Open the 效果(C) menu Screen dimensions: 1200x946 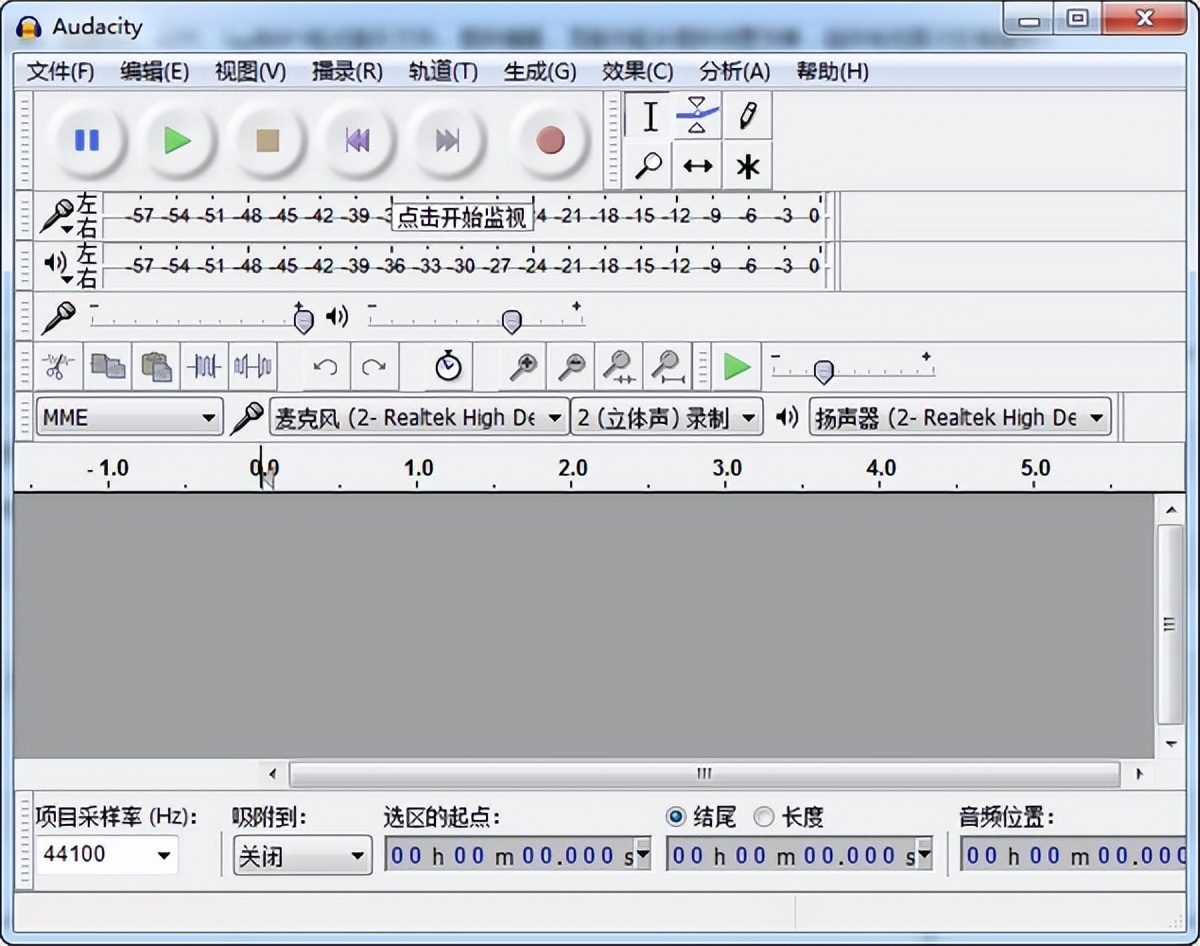coord(637,71)
